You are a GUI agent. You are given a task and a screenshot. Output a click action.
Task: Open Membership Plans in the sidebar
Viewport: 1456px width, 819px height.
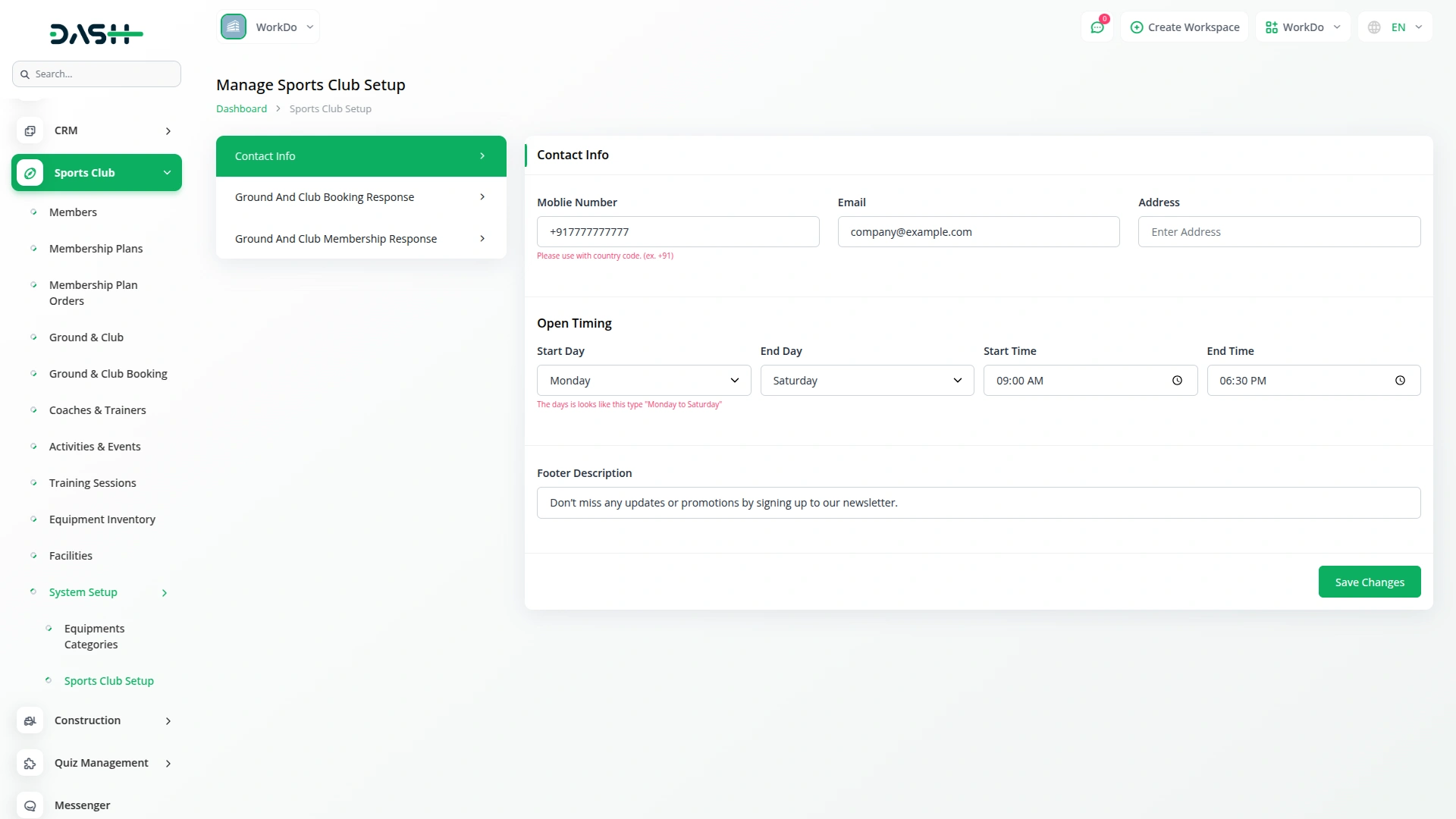[96, 249]
